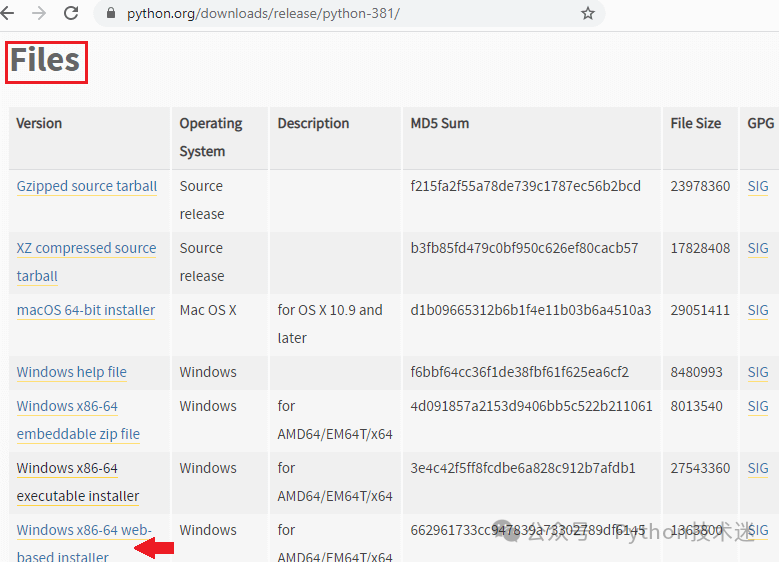Click the Description column header

[x=313, y=123]
